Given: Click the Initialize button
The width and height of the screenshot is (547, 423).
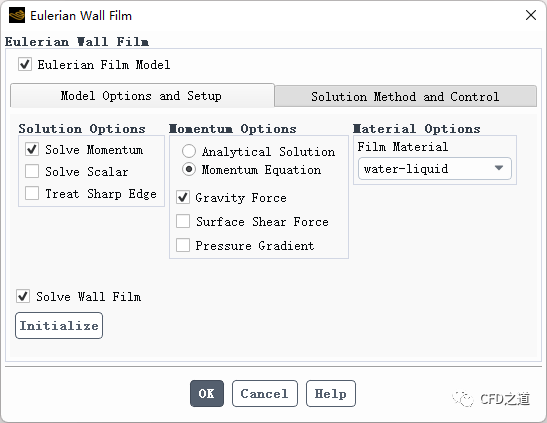Looking at the screenshot, I should (x=59, y=325).
